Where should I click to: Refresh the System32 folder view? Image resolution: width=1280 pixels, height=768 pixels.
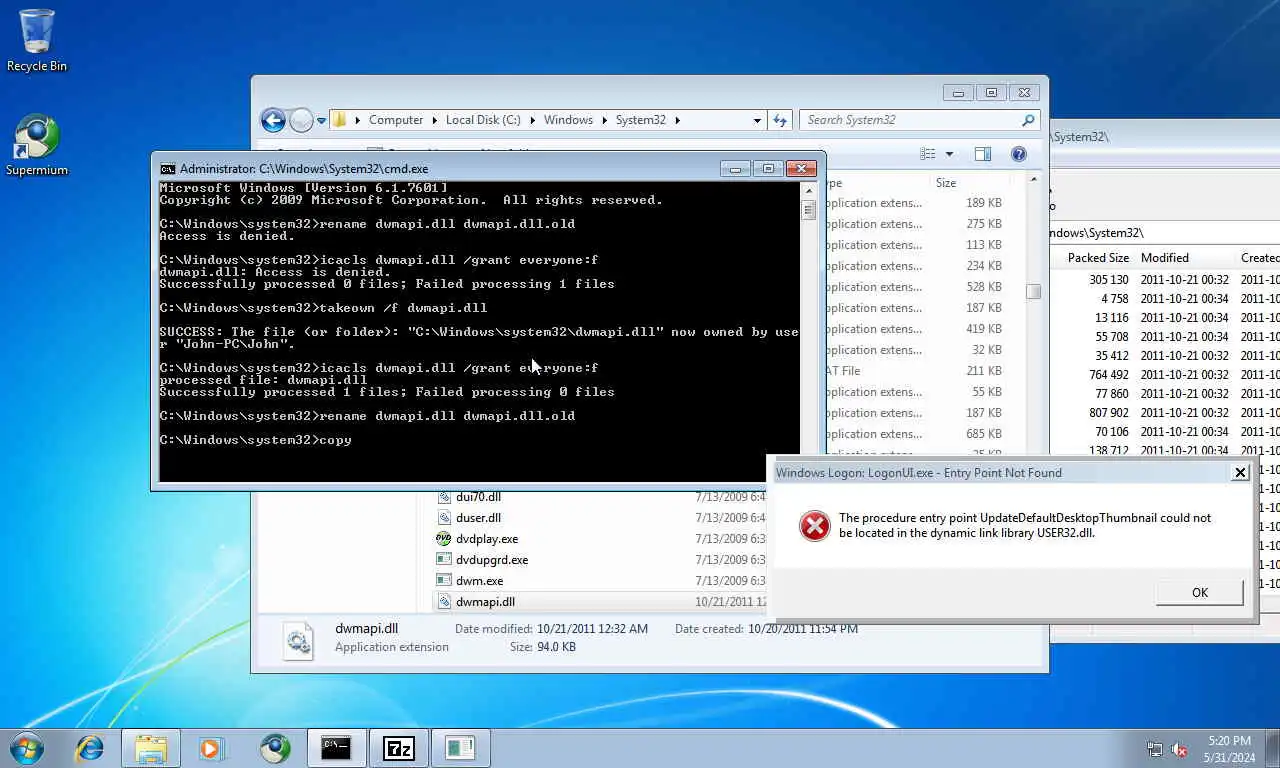point(781,120)
